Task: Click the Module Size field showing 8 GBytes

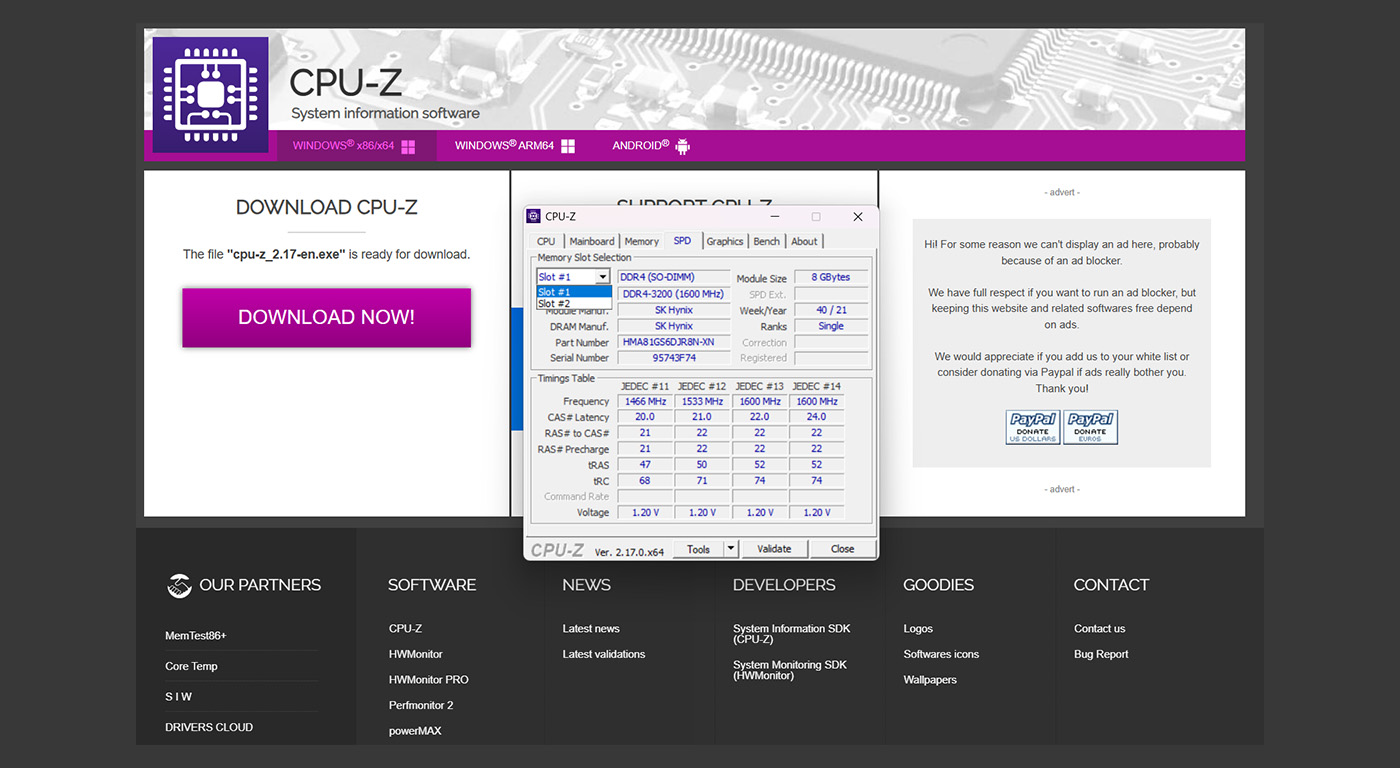Action: (x=831, y=277)
